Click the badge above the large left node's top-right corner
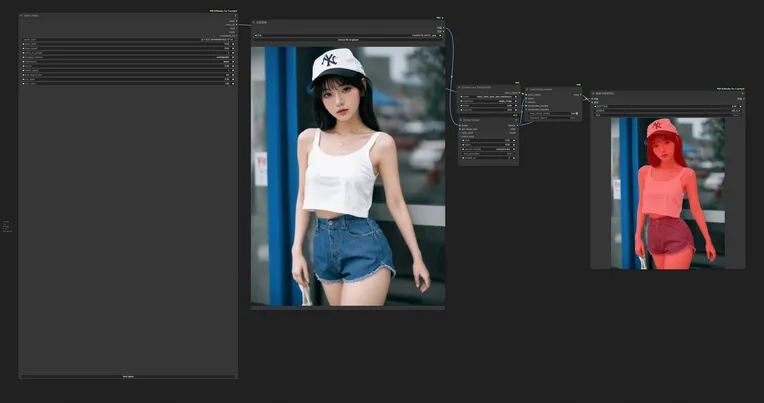The width and height of the screenshot is (764, 403). coord(223,11)
